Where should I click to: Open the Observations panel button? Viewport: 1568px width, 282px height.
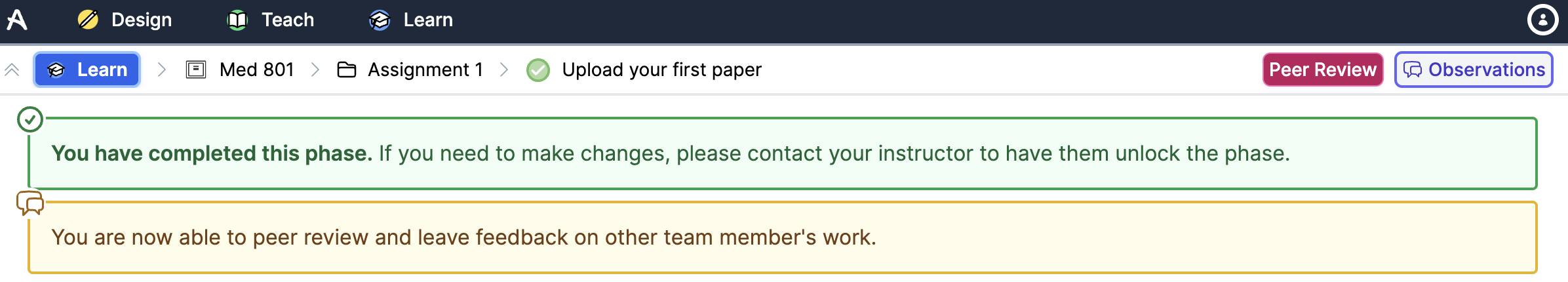tap(1473, 70)
